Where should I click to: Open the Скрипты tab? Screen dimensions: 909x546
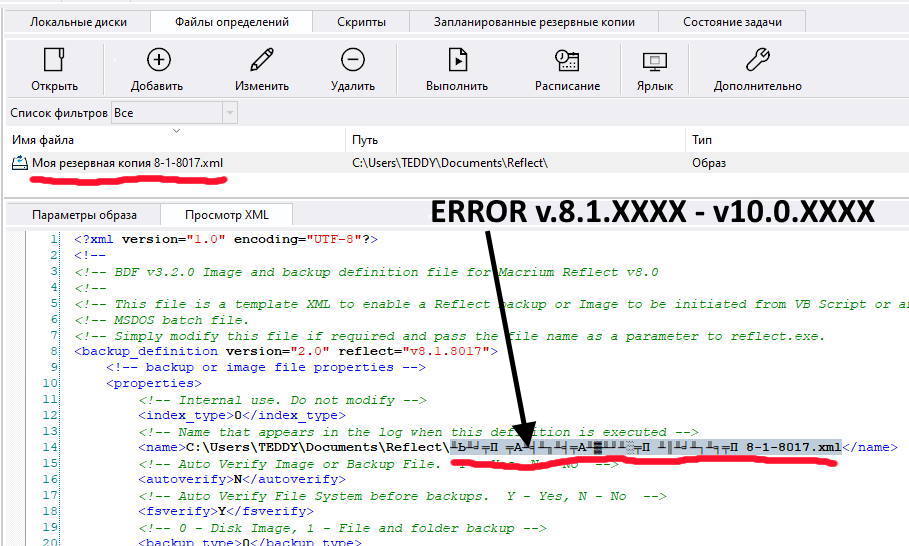(361, 22)
